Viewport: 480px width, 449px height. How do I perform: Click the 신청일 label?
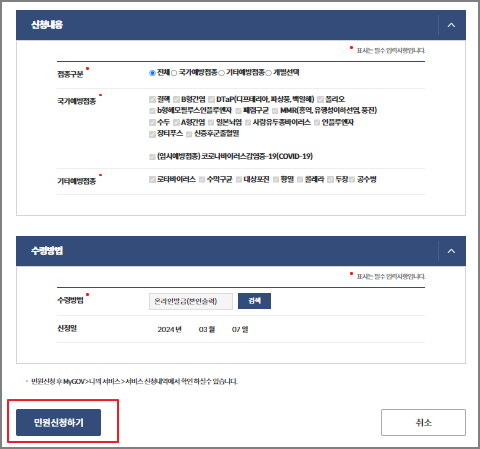[x=67, y=328]
